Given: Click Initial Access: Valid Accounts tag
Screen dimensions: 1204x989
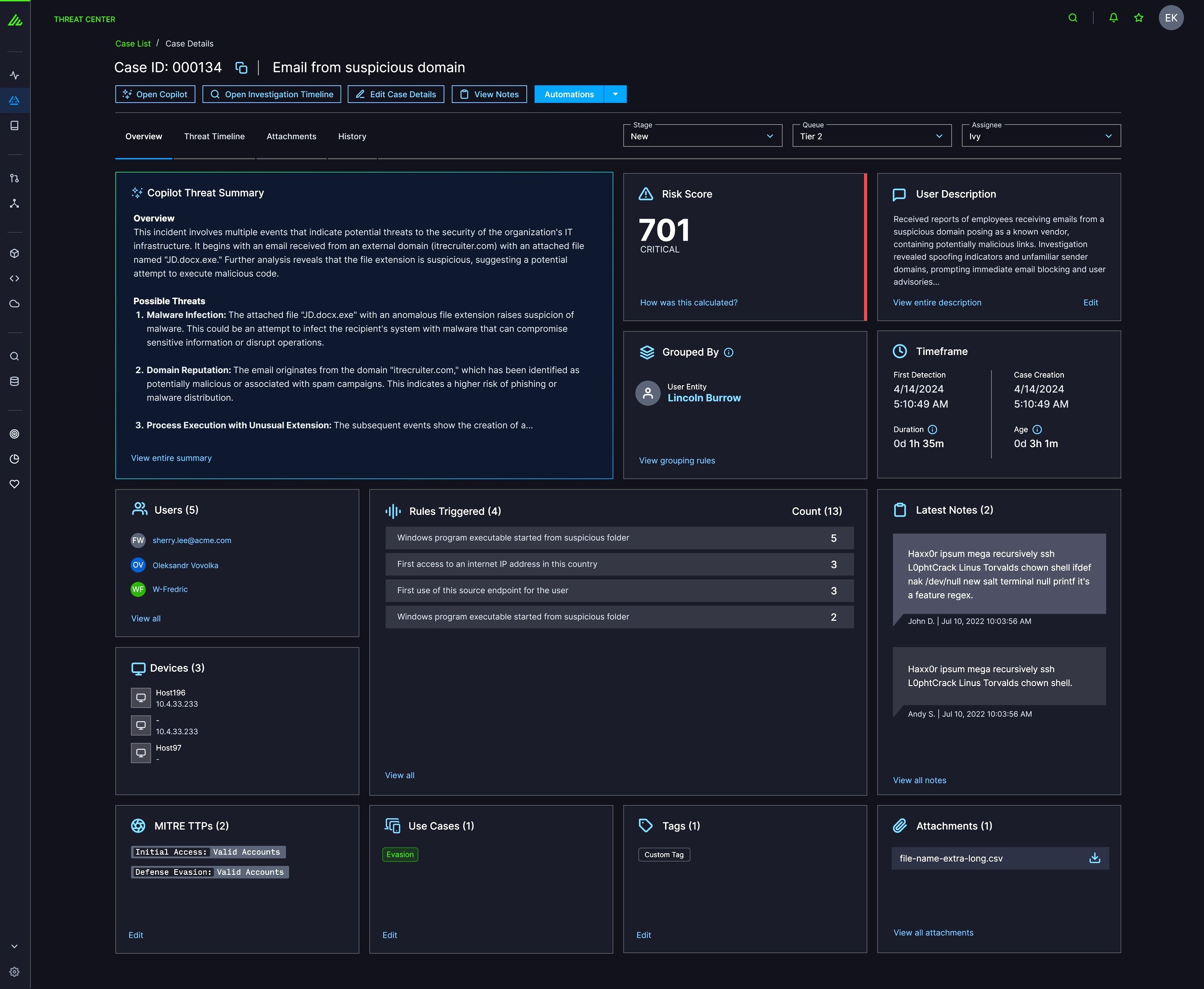Looking at the screenshot, I should (x=208, y=852).
